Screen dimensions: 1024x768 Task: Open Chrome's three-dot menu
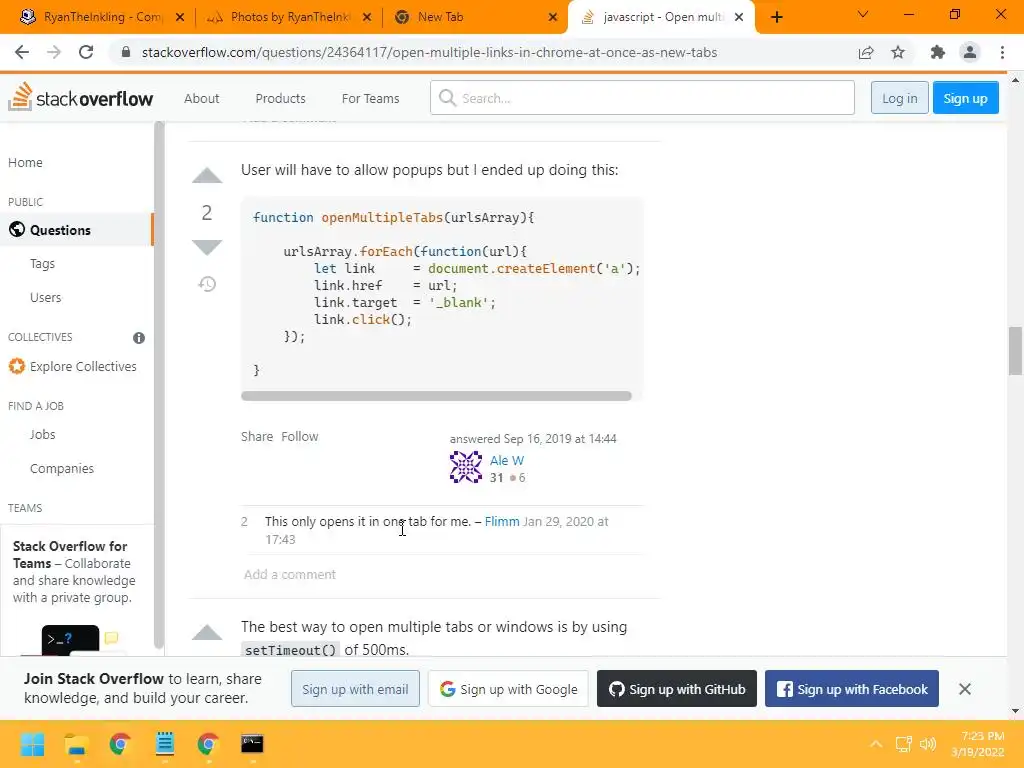[1002, 52]
